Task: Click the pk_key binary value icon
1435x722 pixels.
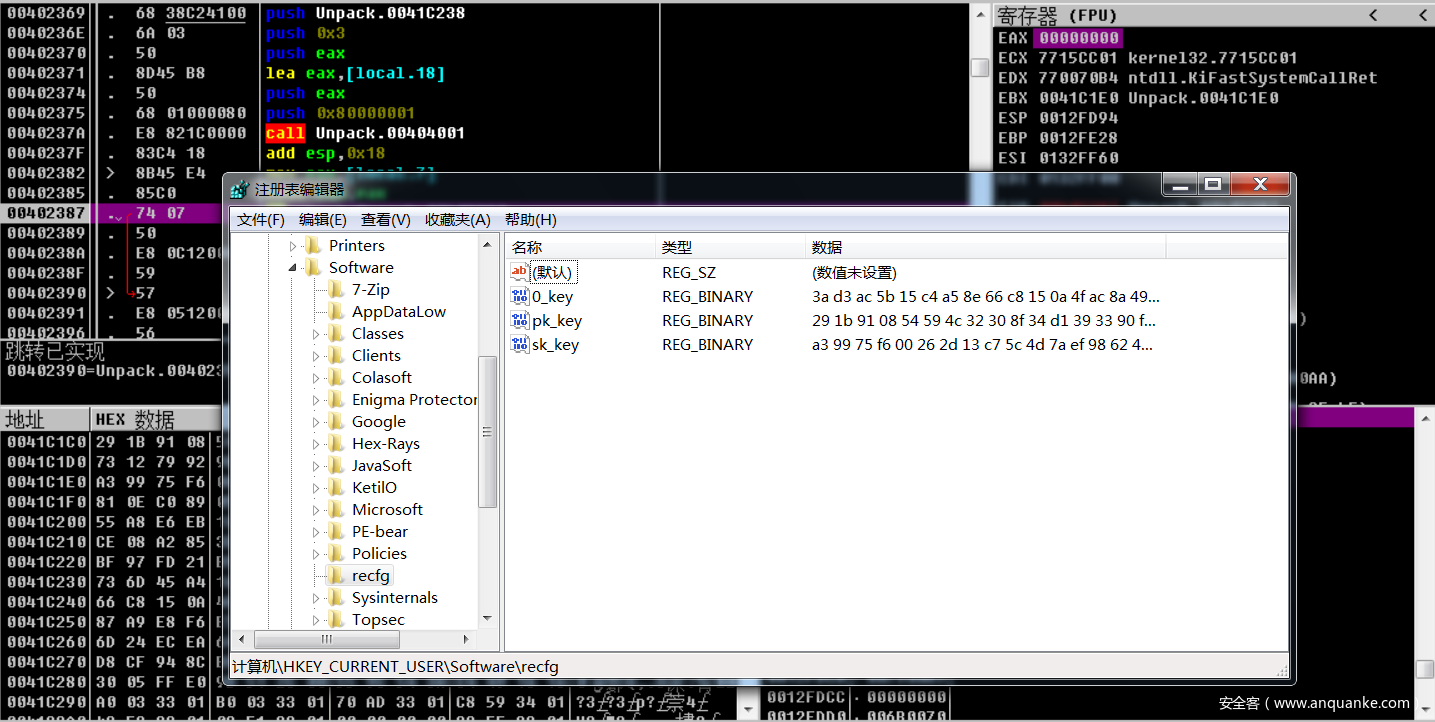Action: 520,320
